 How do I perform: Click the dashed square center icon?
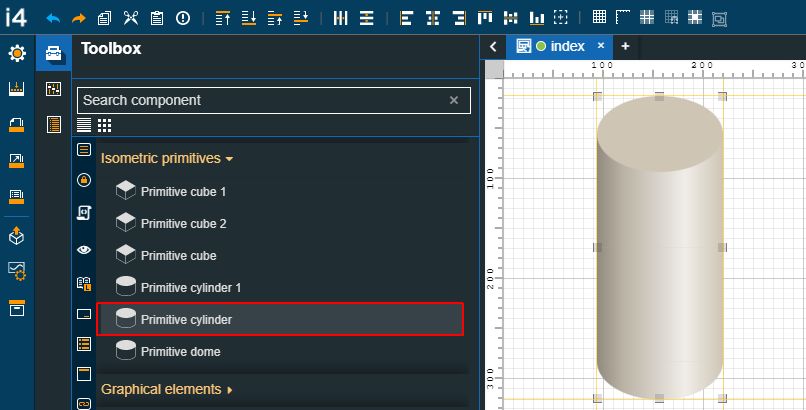(561, 17)
